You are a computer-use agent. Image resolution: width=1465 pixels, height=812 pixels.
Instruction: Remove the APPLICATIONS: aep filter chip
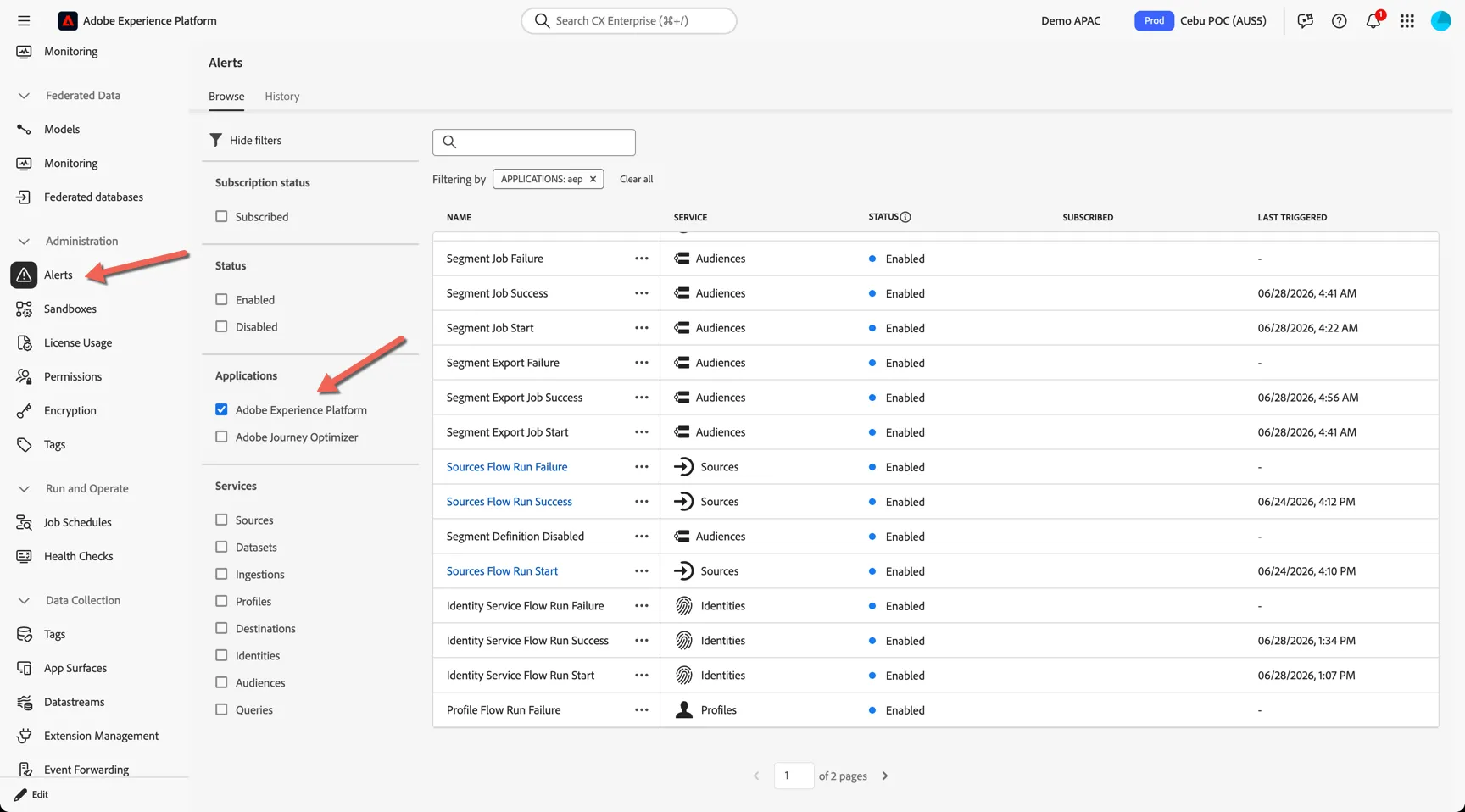tap(593, 179)
